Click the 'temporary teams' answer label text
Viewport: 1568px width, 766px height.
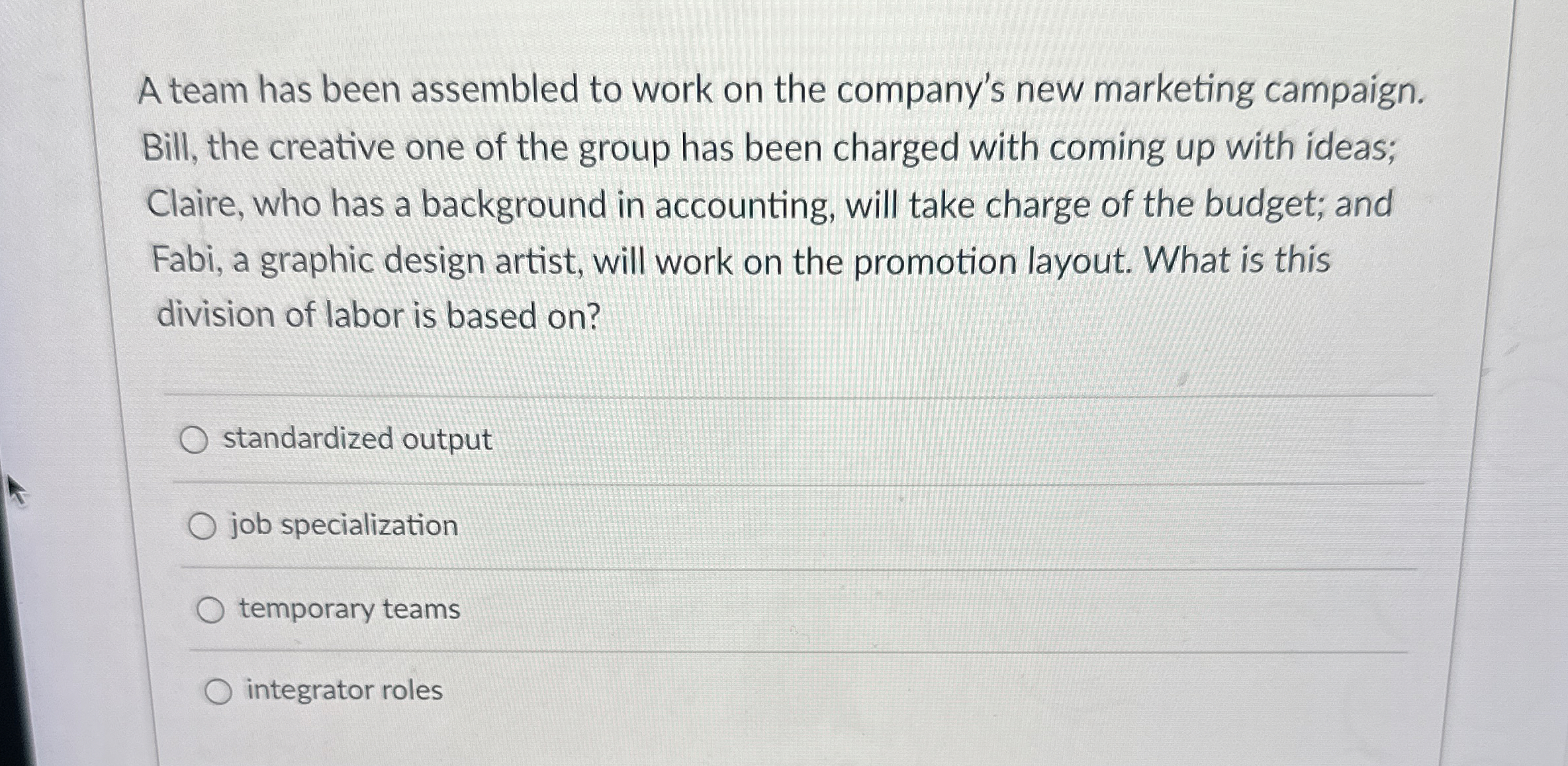coord(349,609)
